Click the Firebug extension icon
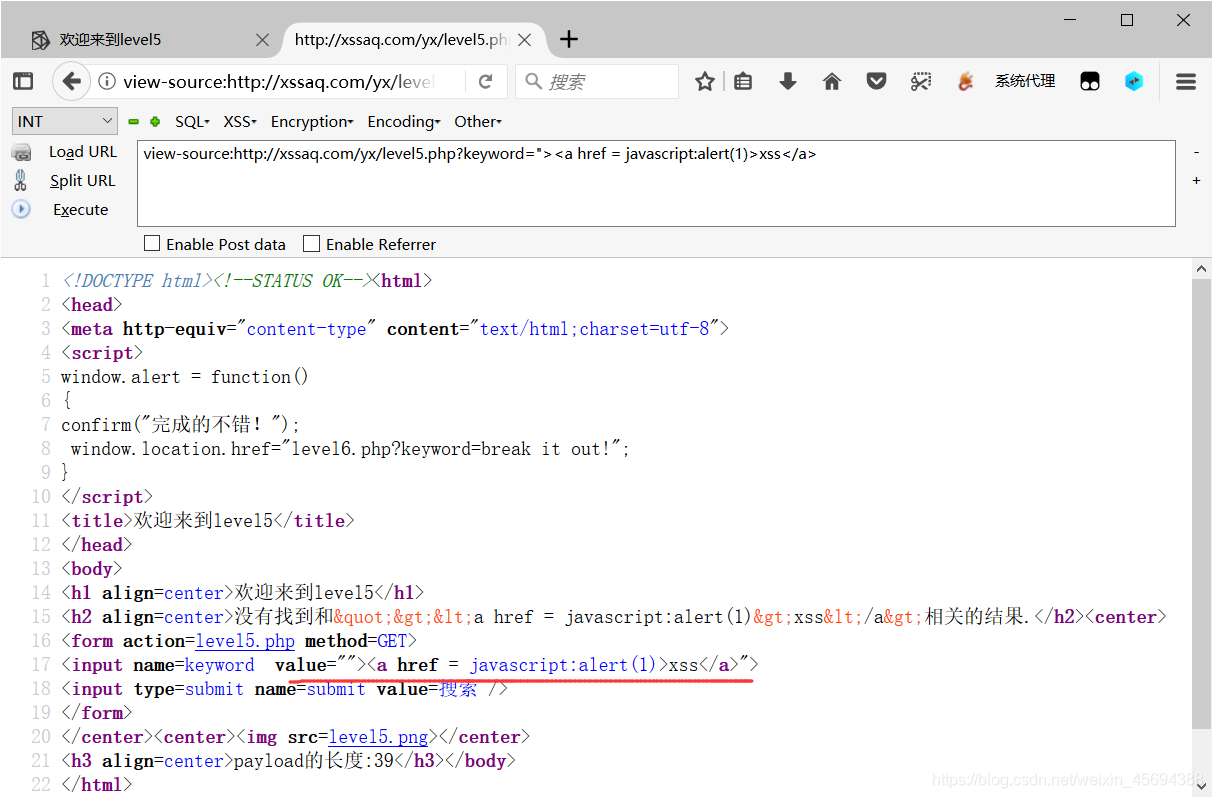Image resolution: width=1213 pixels, height=798 pixels. tap(965, 82)
